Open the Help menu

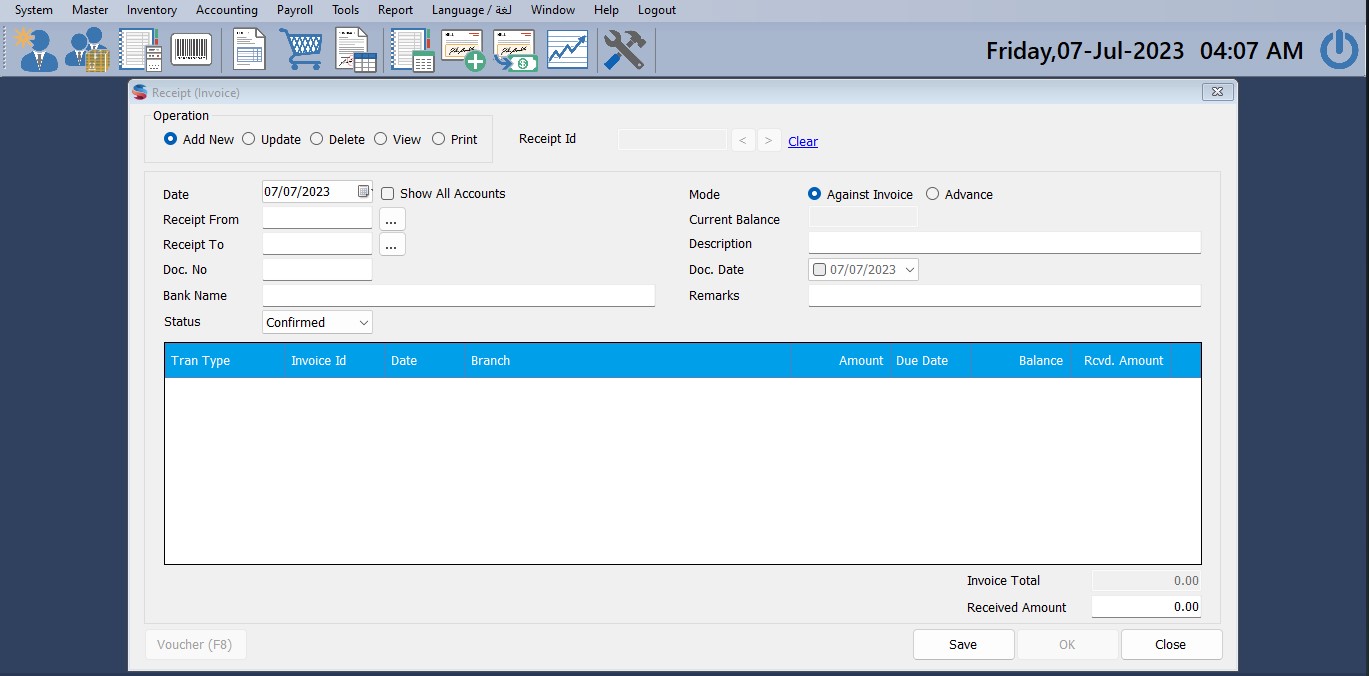606,10
